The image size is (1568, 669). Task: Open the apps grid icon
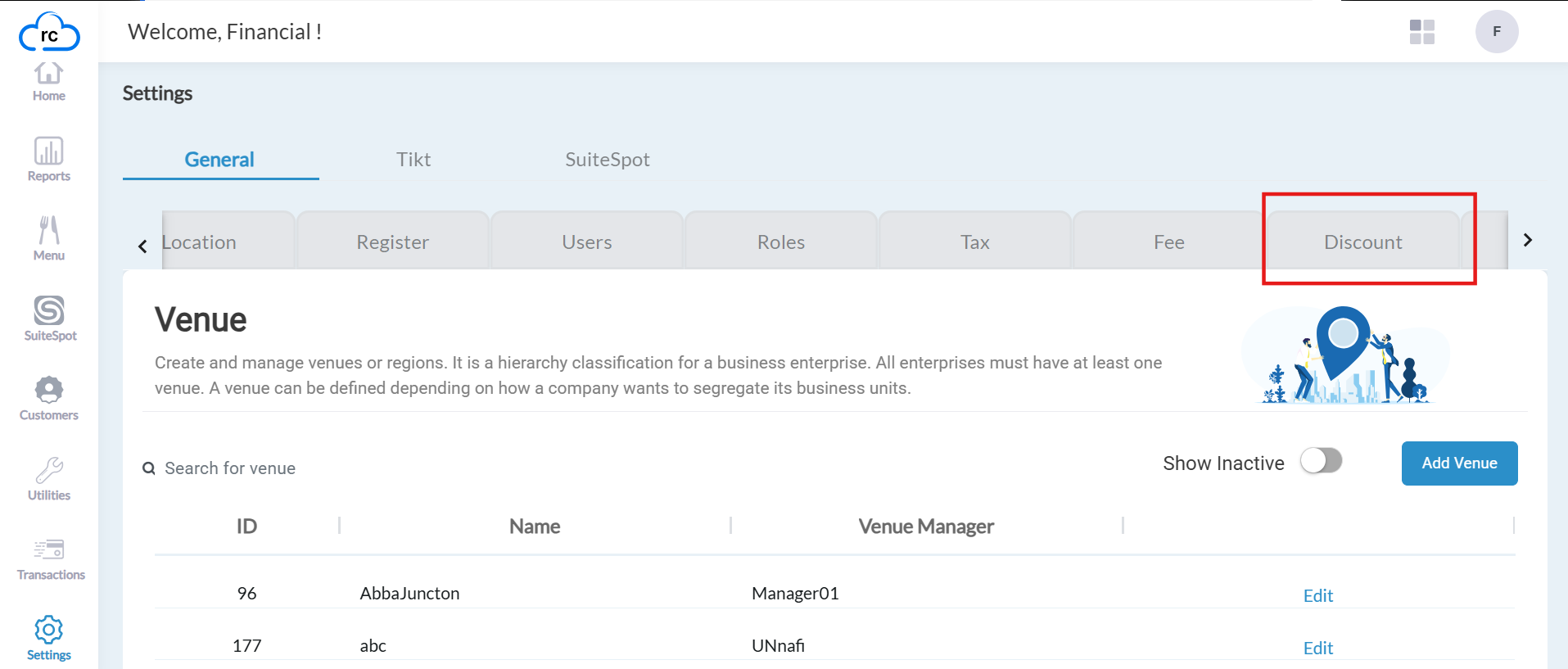click(1422, 32)
